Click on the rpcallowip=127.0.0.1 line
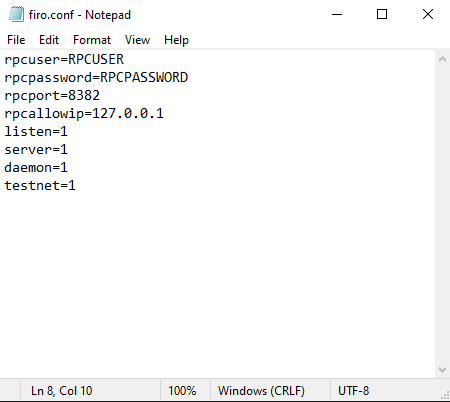Screen dimensions: 450x402 [x=84, y=114]
